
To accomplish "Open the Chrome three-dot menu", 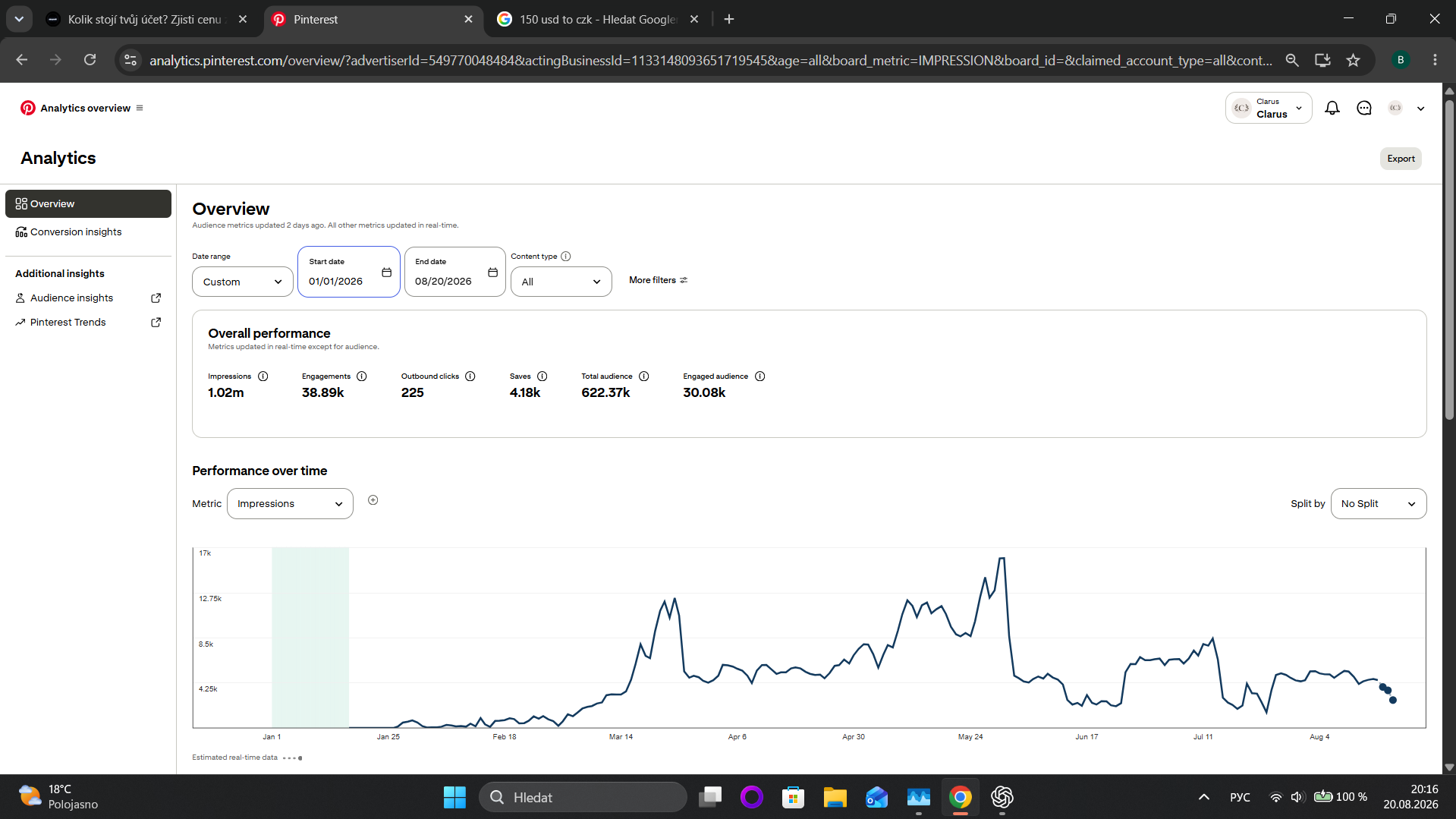I will pos(1435,60).
